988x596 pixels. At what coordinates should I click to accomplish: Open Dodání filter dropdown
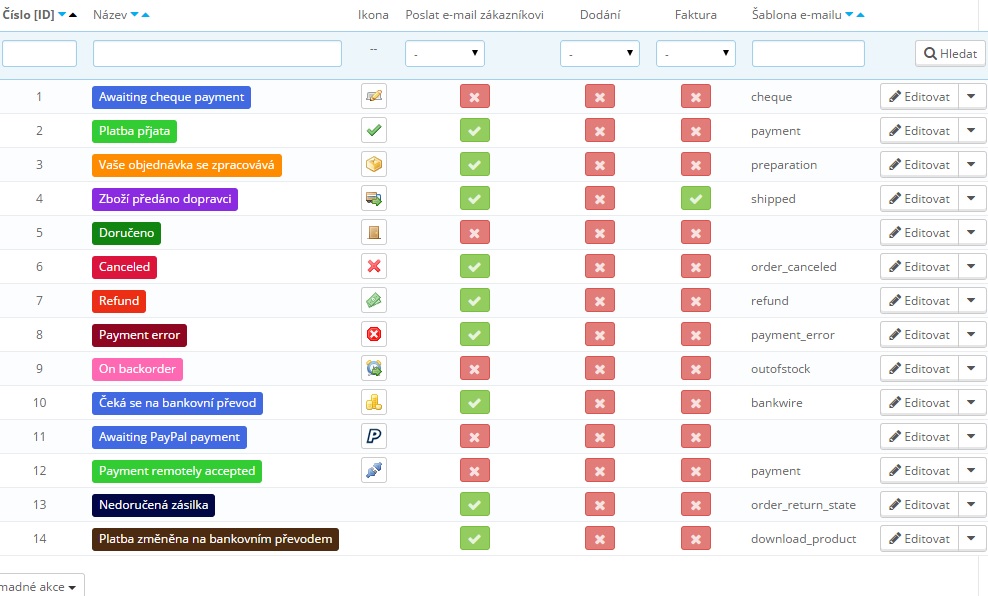click(600, 54)
